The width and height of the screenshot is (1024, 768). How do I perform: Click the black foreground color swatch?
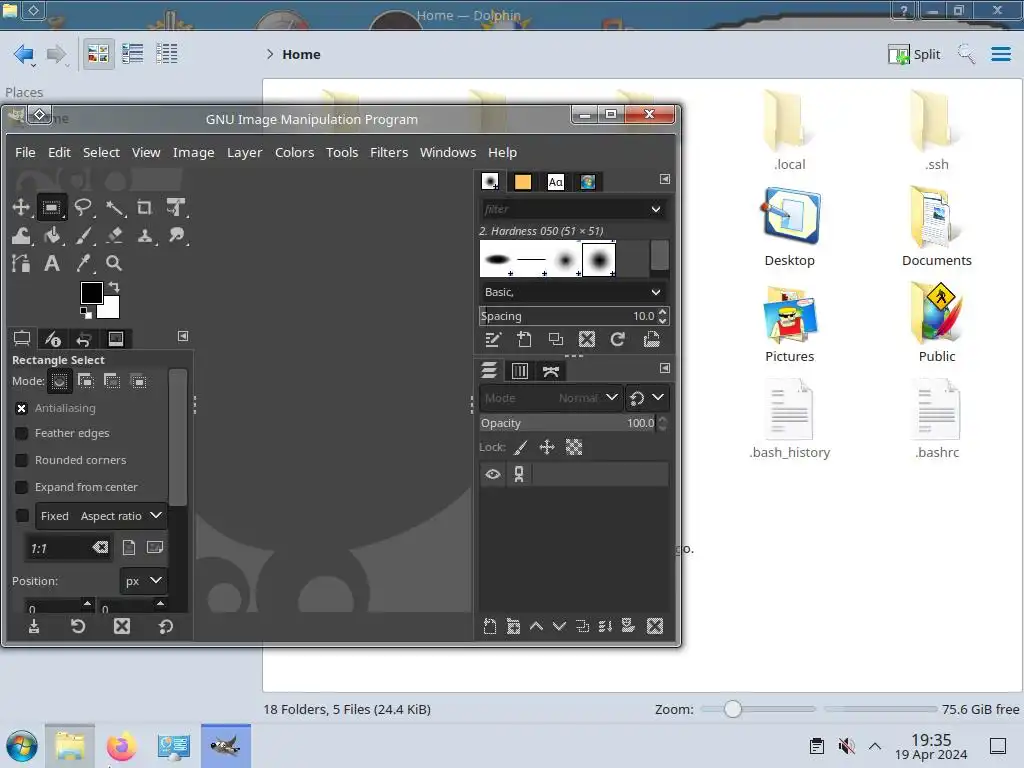pyautogui.click(x=91, y=292)
